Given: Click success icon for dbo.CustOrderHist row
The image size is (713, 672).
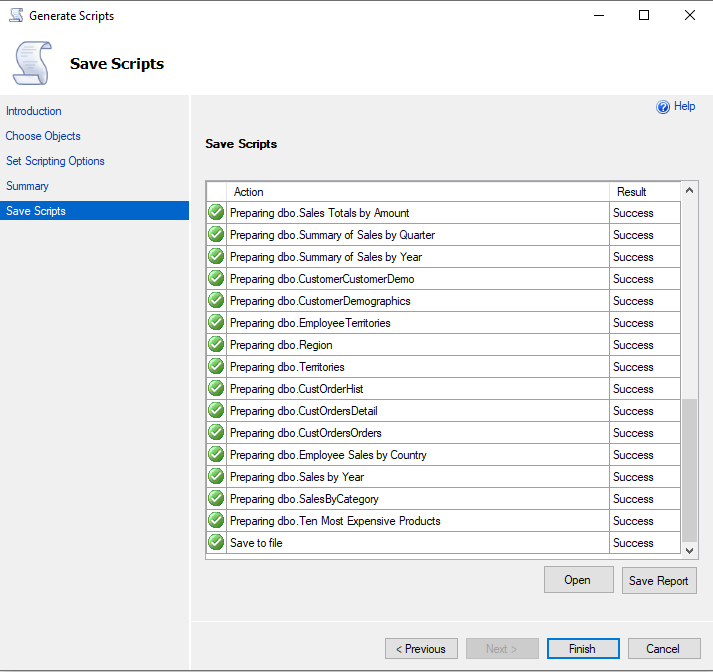Looking at the screenshot, I should tap(216, 389).
